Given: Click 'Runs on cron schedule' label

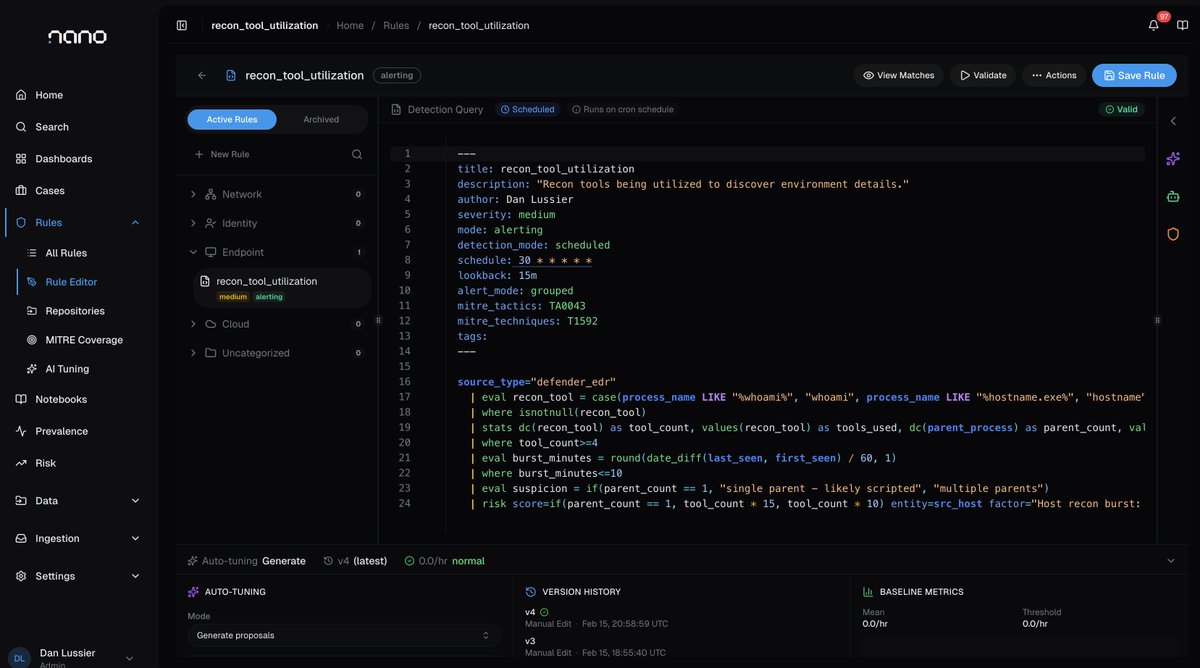Looking at the screenshot, I should 623,109.
